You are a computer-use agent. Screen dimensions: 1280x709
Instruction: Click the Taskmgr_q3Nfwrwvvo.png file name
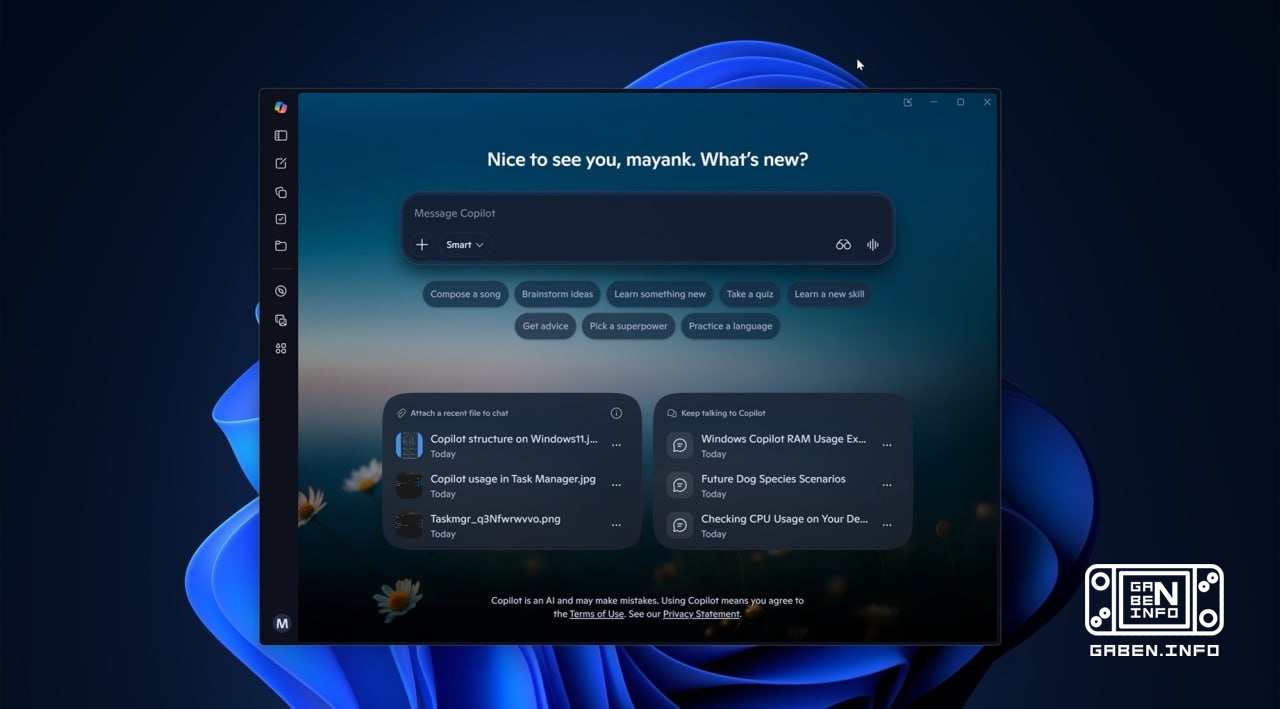point(495,519)
